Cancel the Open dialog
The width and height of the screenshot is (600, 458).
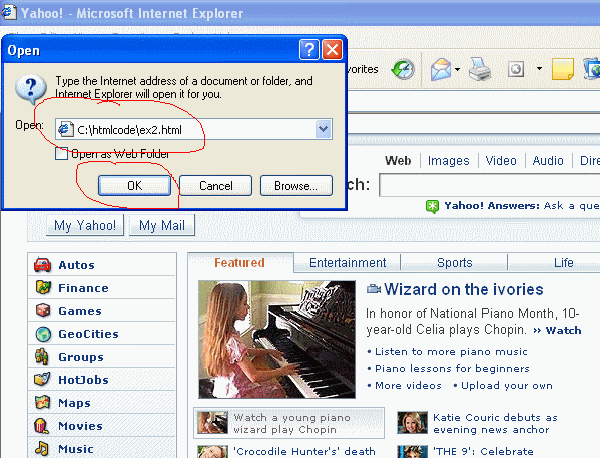point(215,186)
